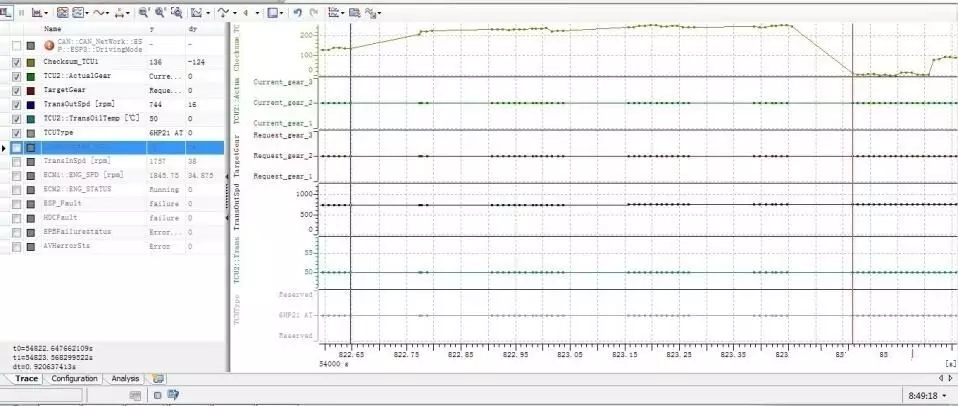Click the zoom out magnifier icon

click(160, 13)
